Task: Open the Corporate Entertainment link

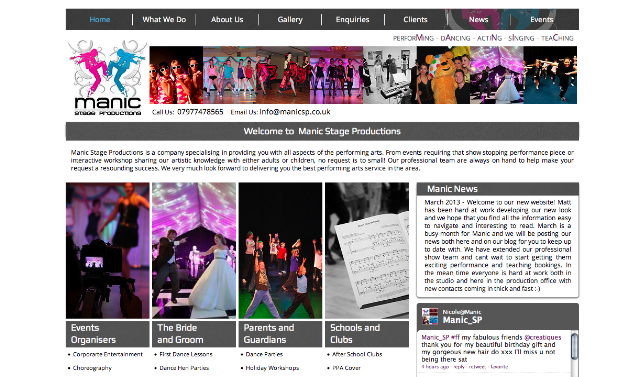Action: pyautogui.click(x=108, y=354)
